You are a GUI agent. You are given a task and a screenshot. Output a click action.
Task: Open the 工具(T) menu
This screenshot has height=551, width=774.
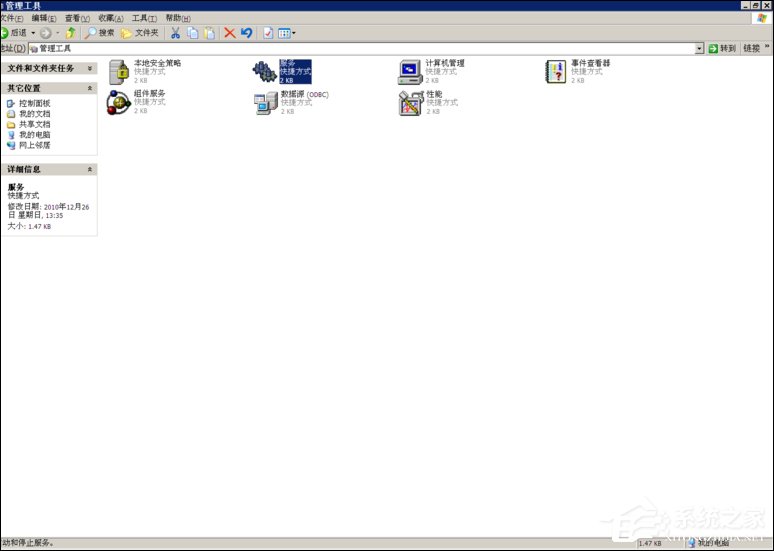pyautogui.click(x=144, y=18)
